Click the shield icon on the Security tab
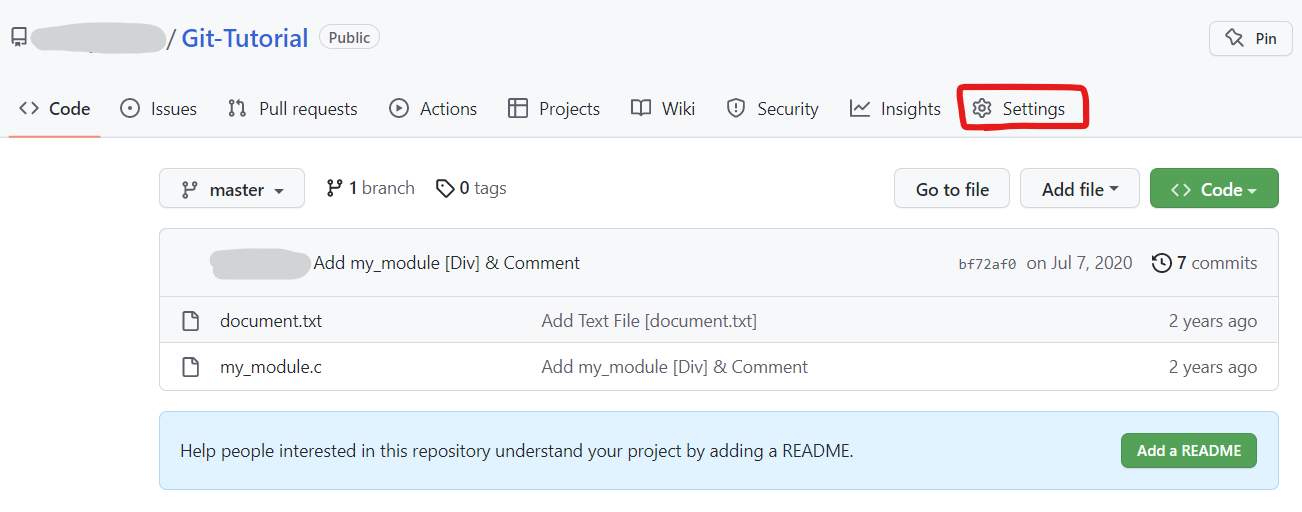Screen dimensions: 1302x512 736,108
